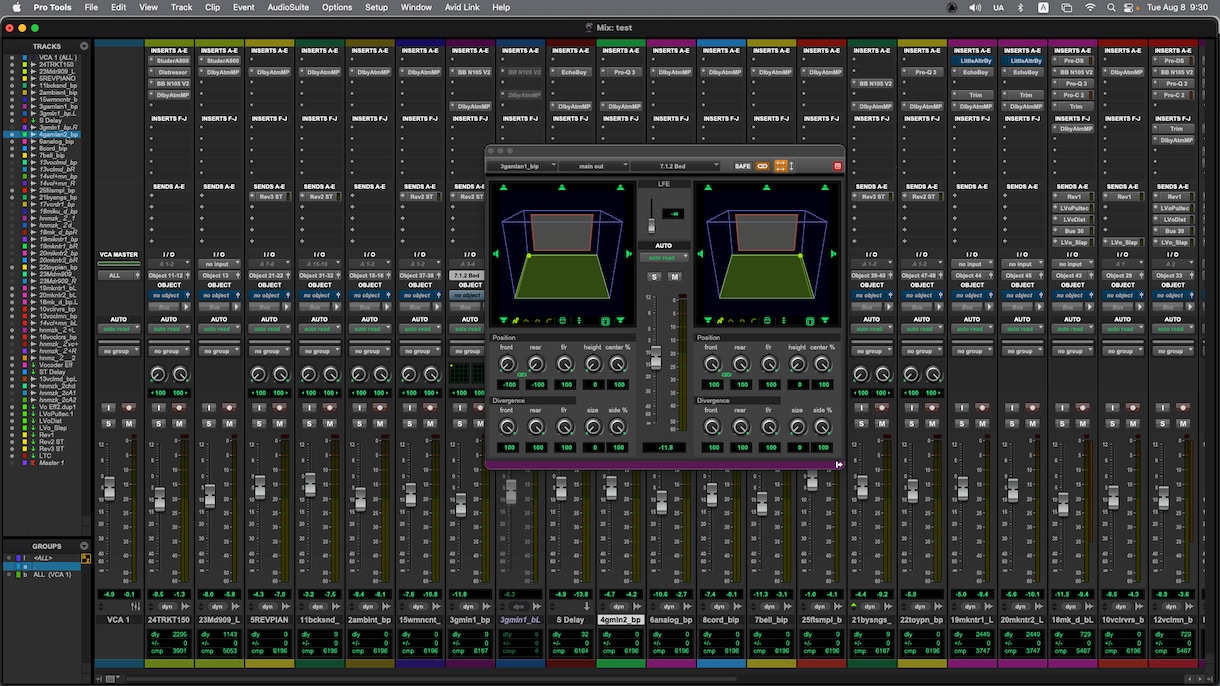Image resolution: width=1220 pixels, height=686 pixels.
Task: Open the AudioSuite menu
Action: (x=288, y=7)
